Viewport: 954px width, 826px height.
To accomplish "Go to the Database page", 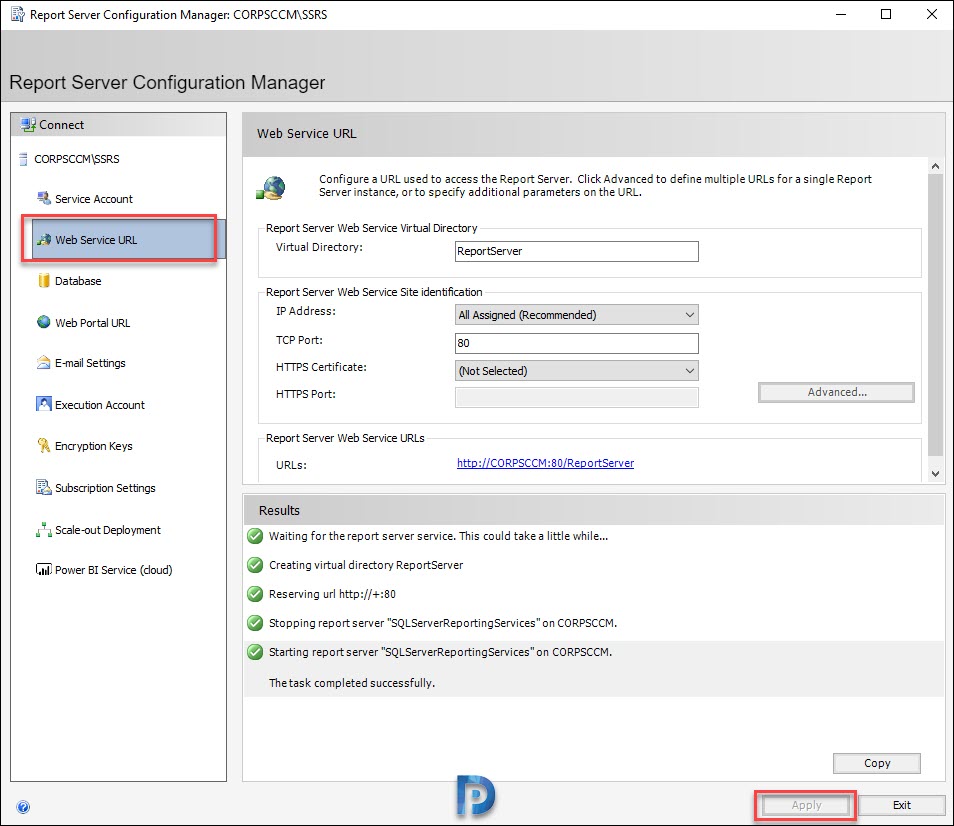I will pos(78,281).
